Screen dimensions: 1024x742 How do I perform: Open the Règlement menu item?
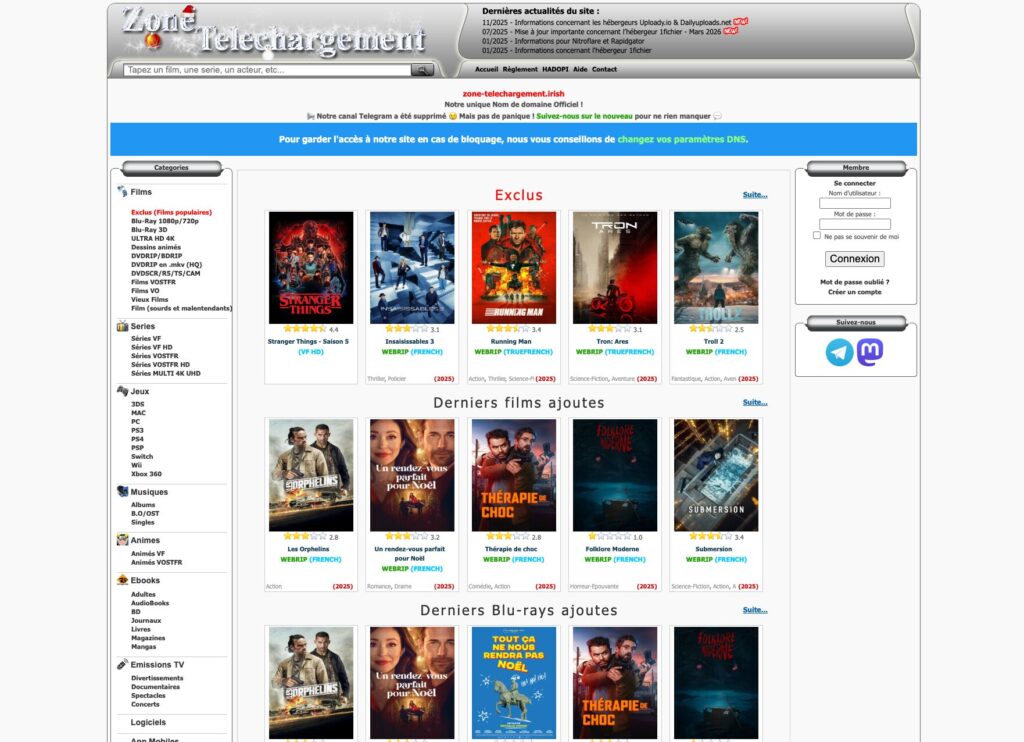pos(520,69)
